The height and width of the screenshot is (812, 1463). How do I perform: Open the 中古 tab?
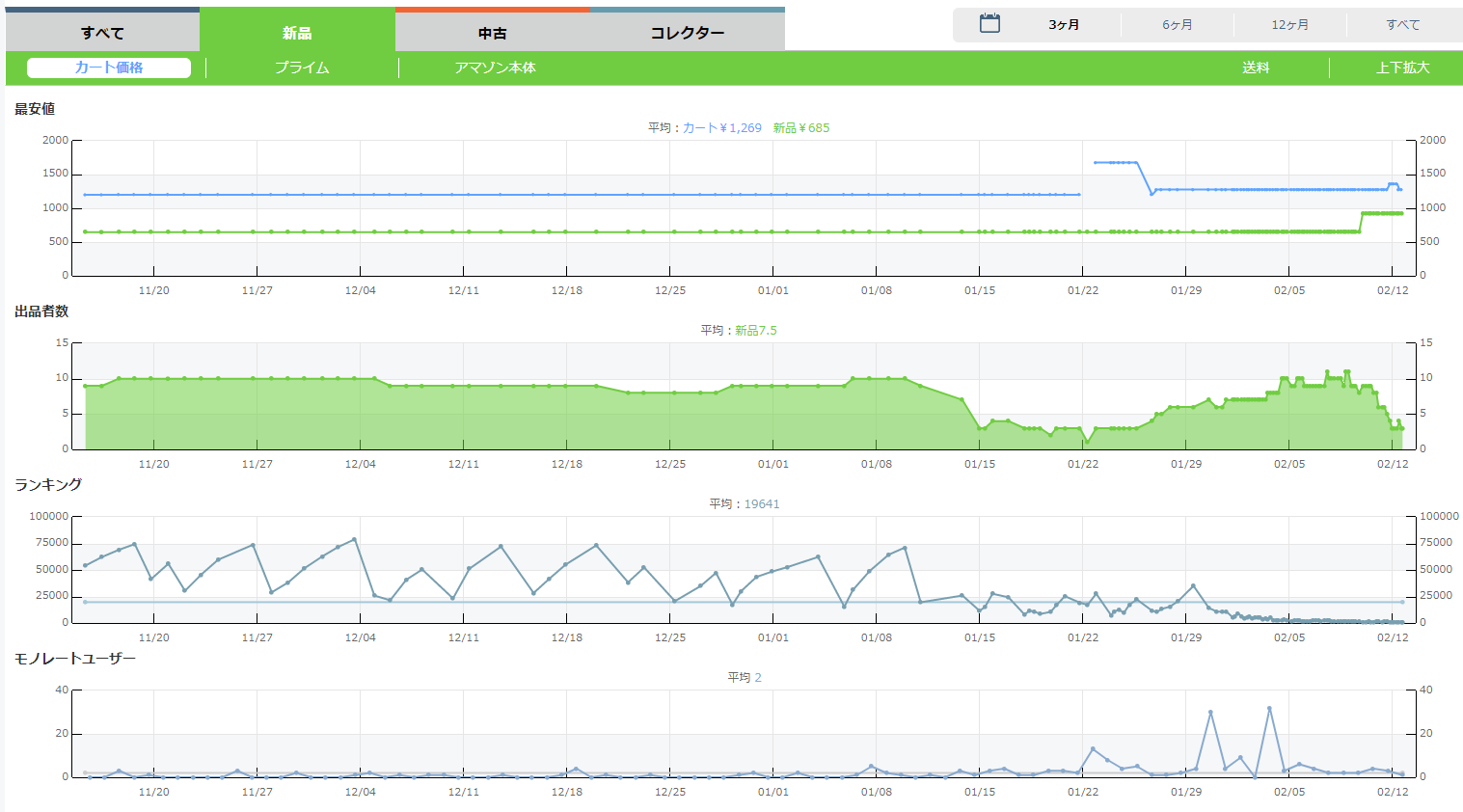point(492,33)
